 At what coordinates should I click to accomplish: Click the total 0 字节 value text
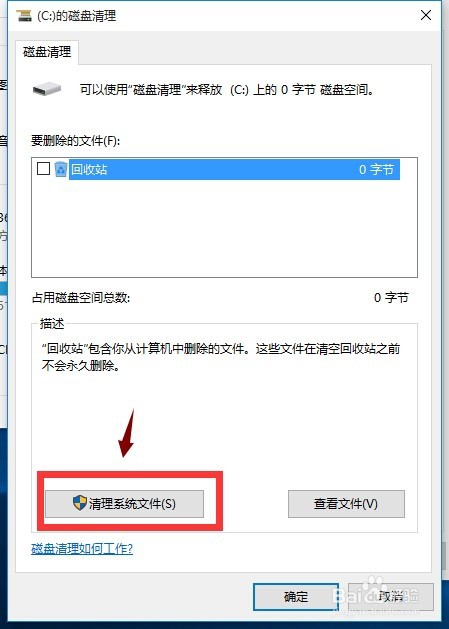[x=391, y=298]
